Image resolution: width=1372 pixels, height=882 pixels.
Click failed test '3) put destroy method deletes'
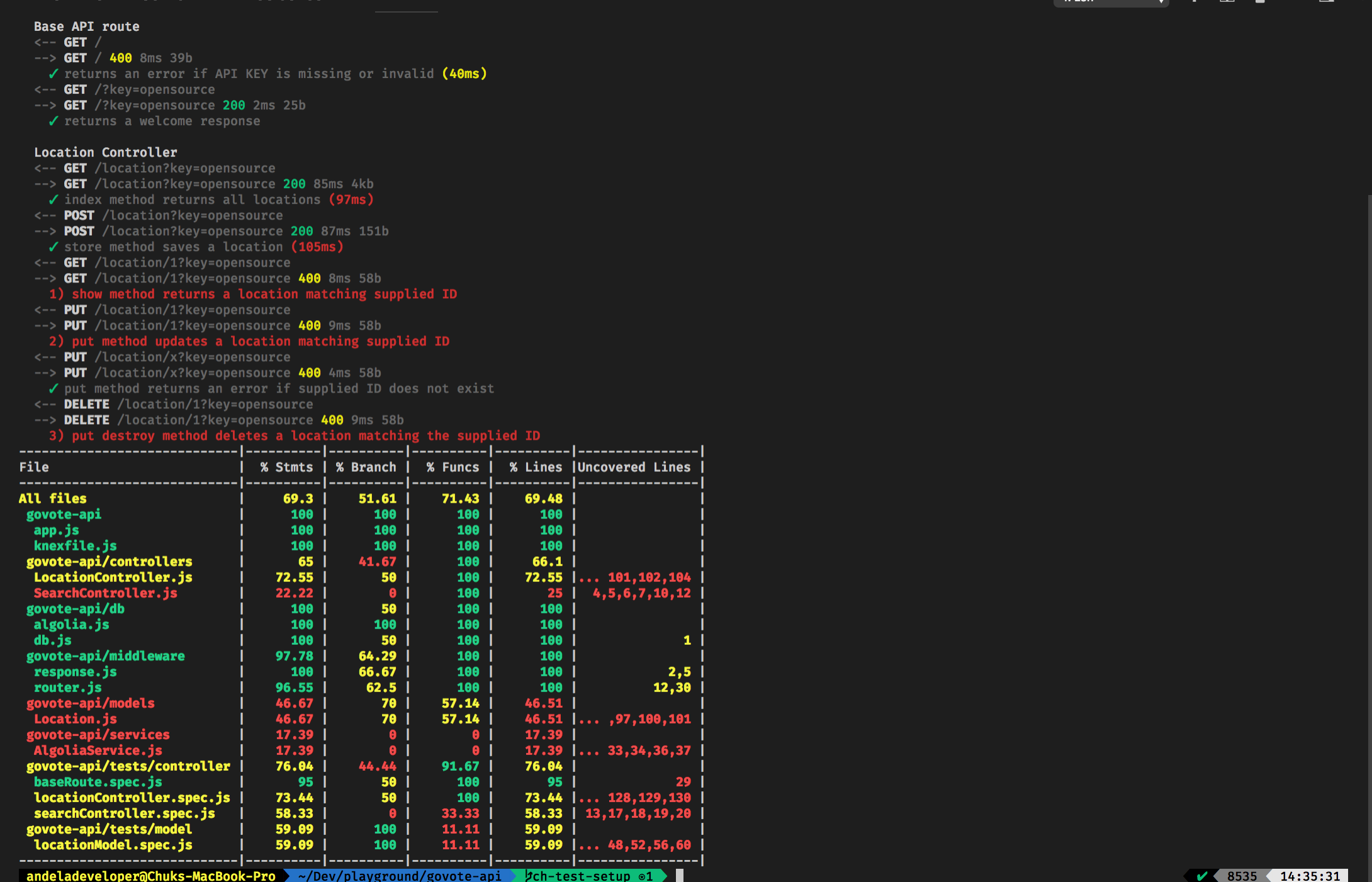point(295,435)
